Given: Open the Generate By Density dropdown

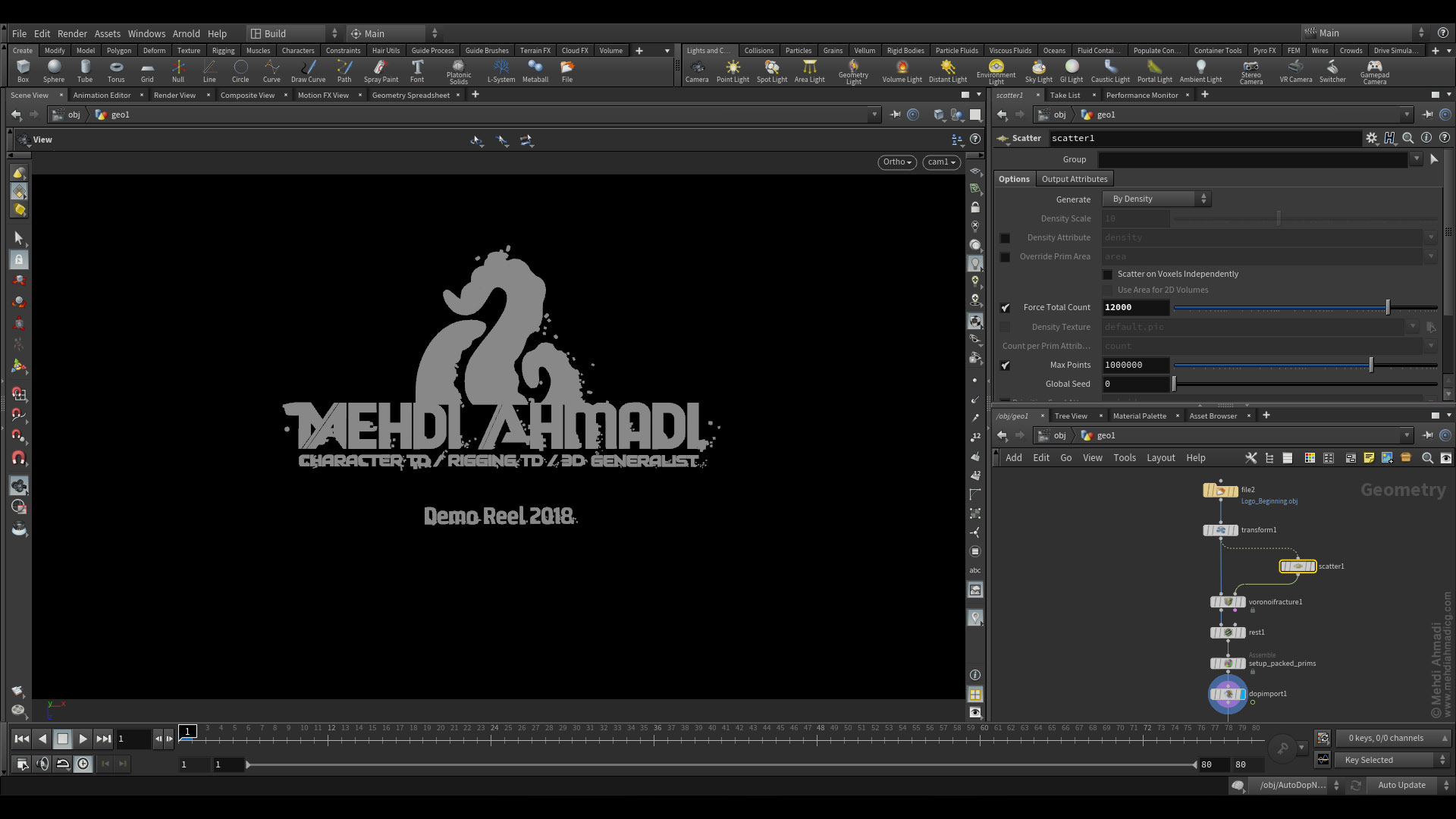Looking at the screenshot, I should [1156, 199].
